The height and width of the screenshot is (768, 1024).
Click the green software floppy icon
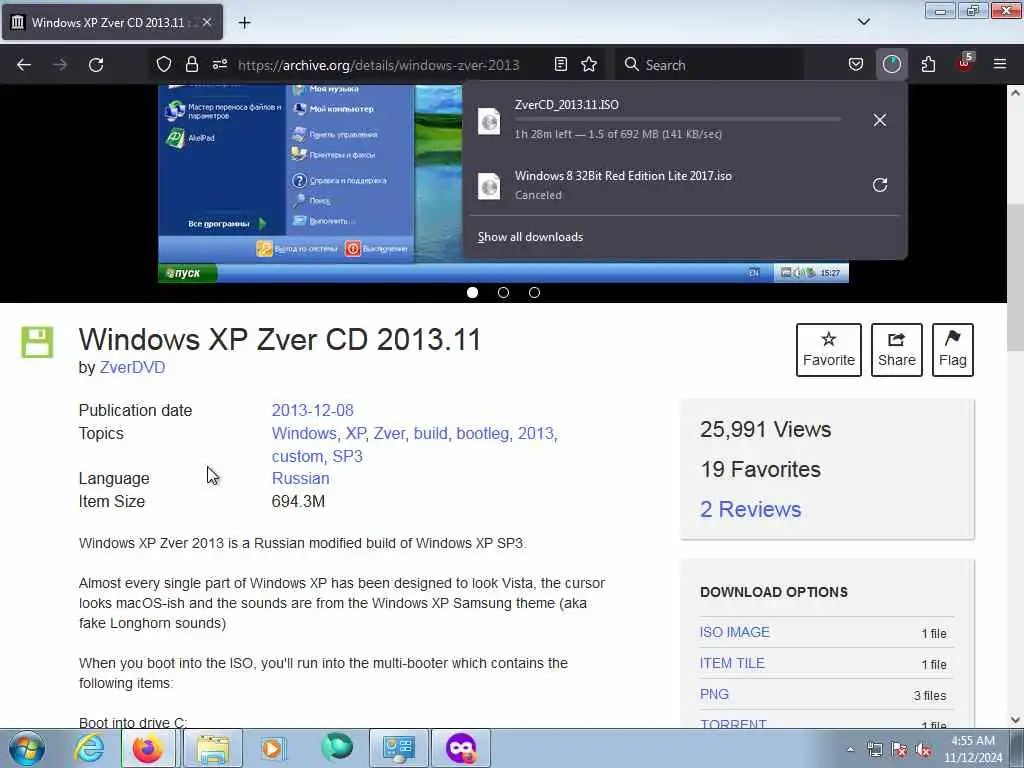(37, 342)
